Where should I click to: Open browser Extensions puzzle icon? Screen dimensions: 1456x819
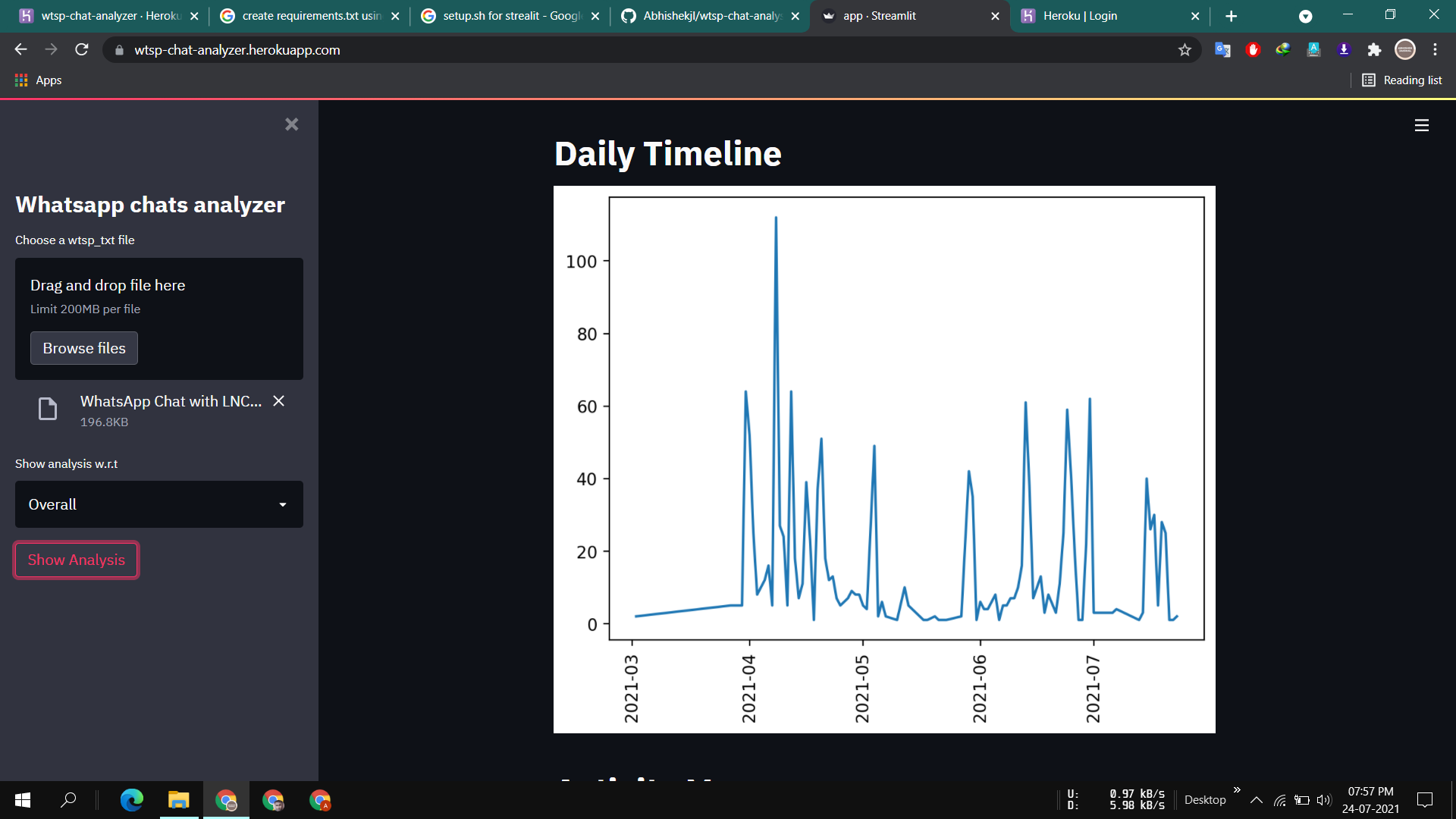tap(1374, 49)
